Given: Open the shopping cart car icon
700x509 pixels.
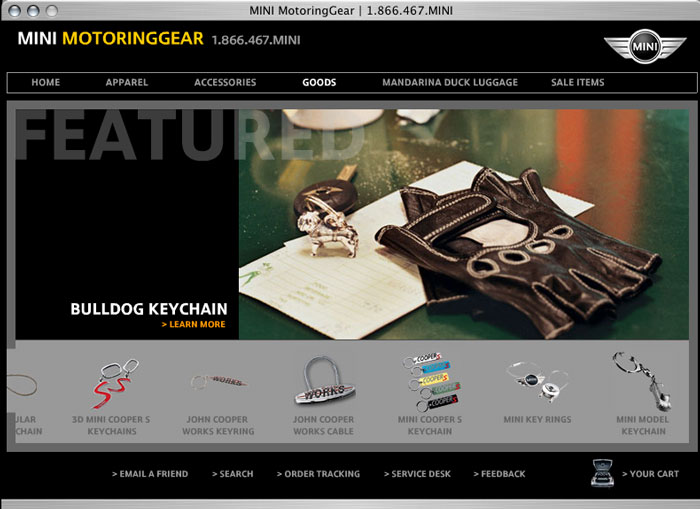Looking at the screenshot, I should (602, 473).
